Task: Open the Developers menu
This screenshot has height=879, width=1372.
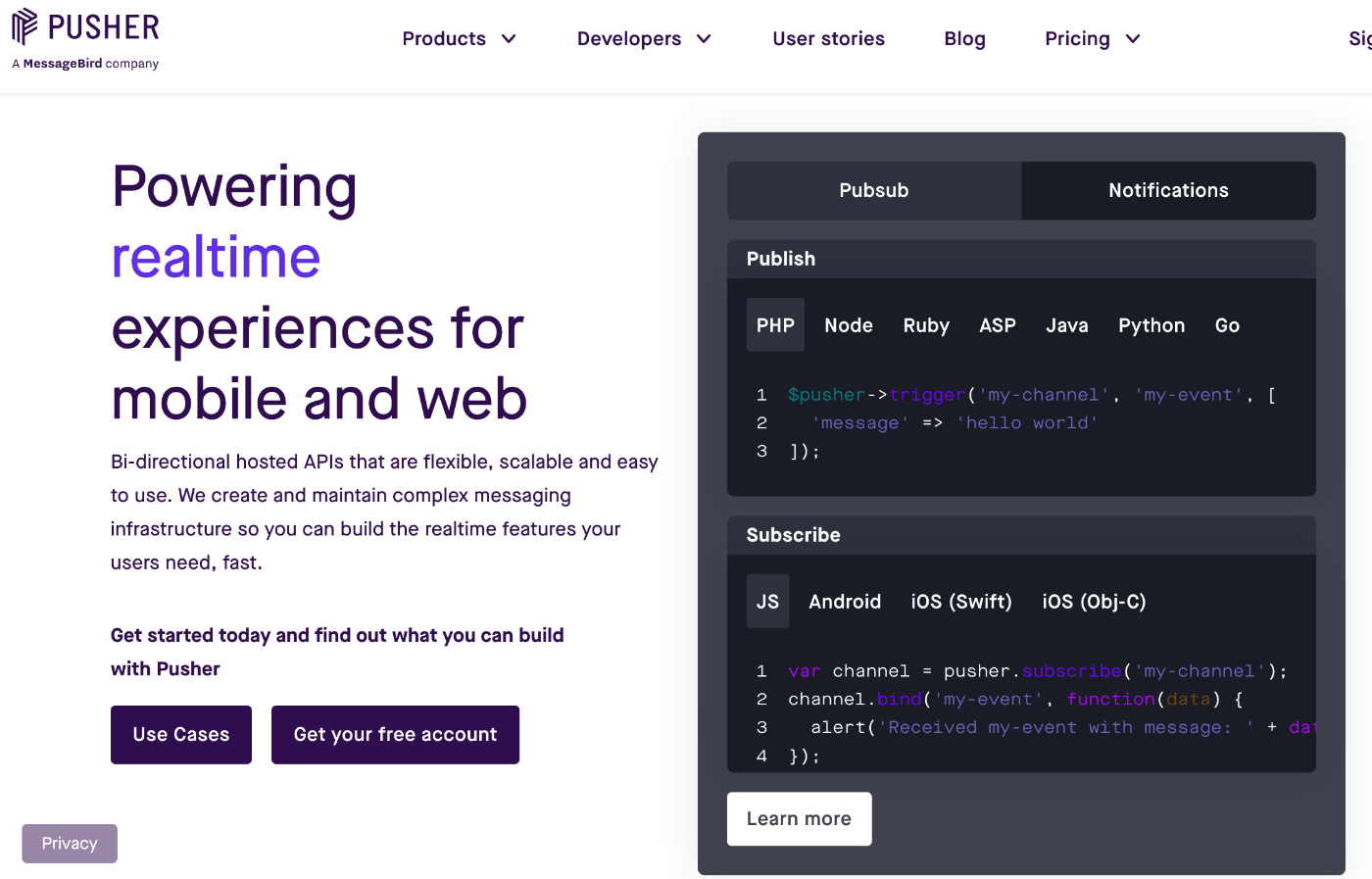Action: pos(628,38)
